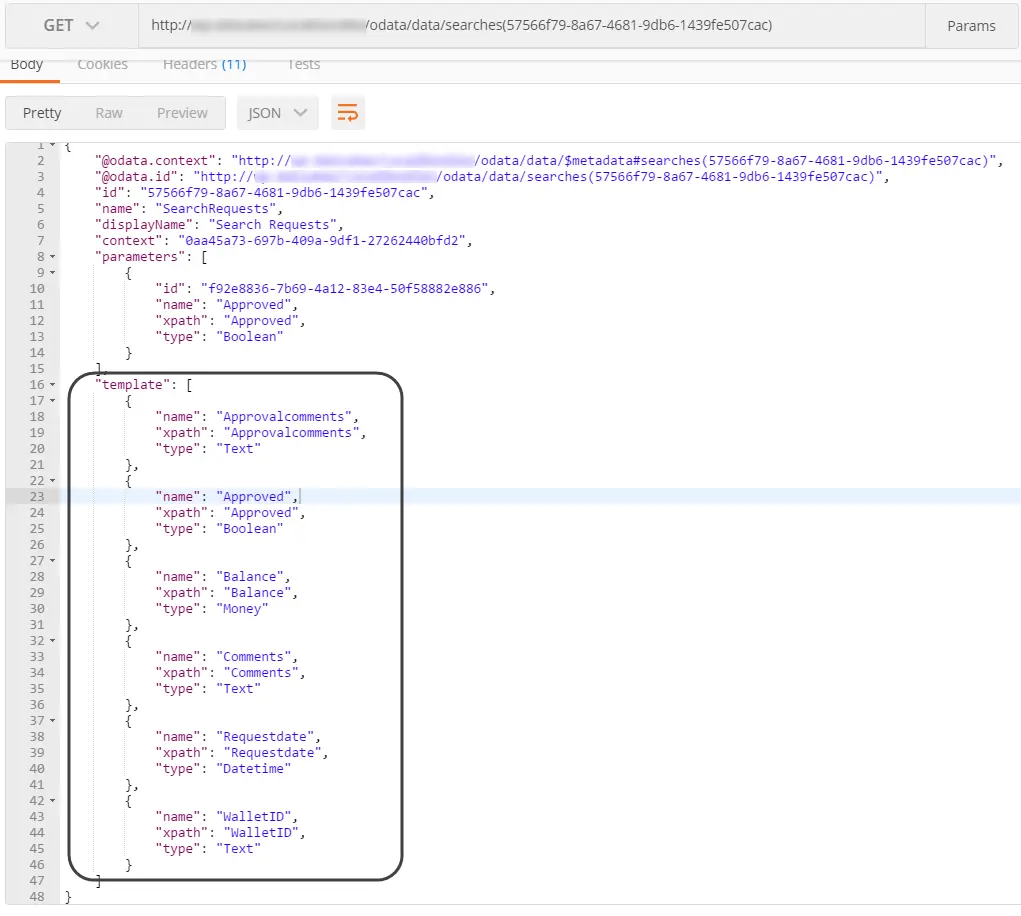Click the "WalletID" xpath value on line 44
1021x916 pixels.
261,833
